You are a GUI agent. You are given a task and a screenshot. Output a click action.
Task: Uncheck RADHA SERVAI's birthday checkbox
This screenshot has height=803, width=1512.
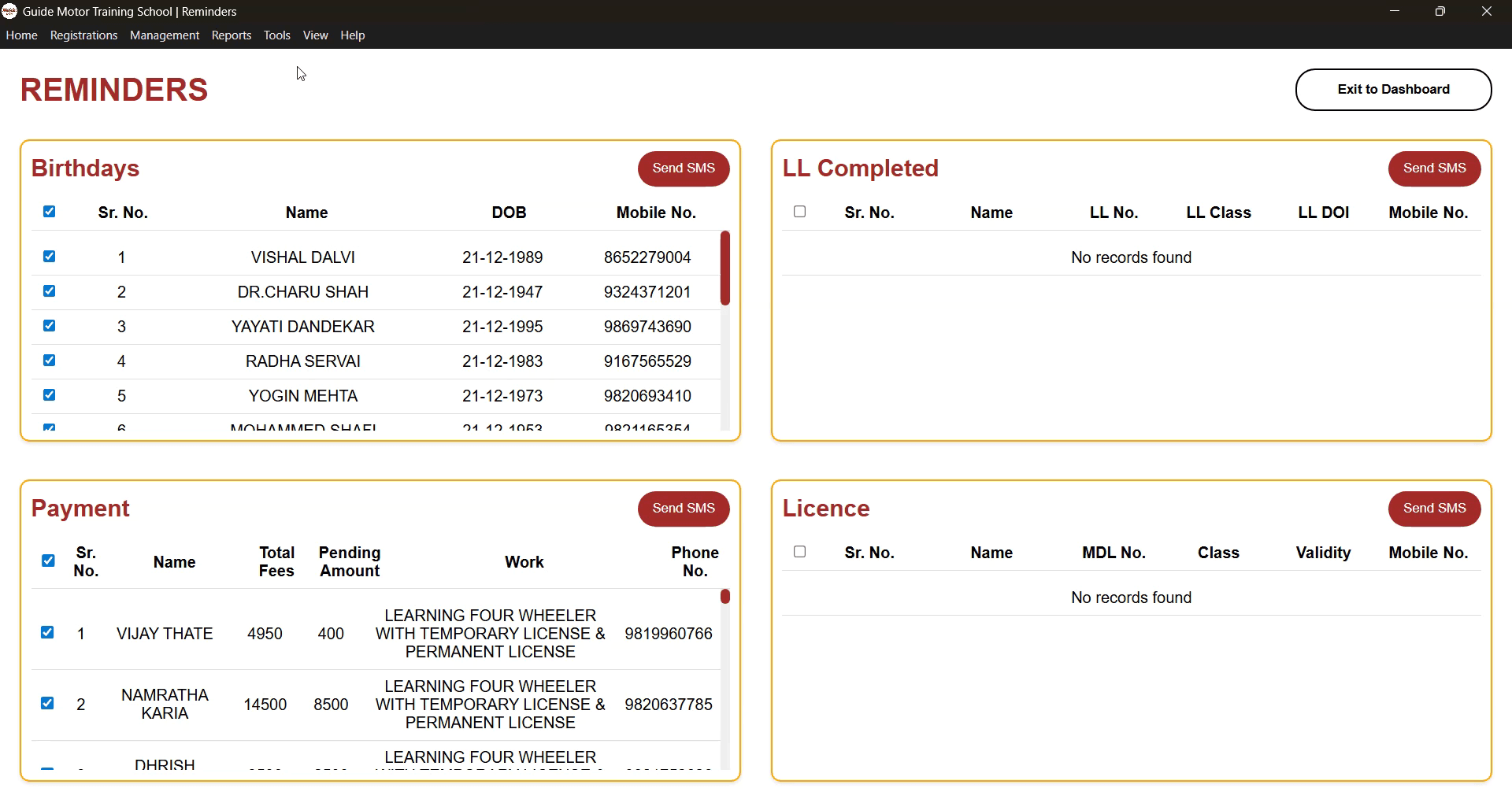point(50,360)
